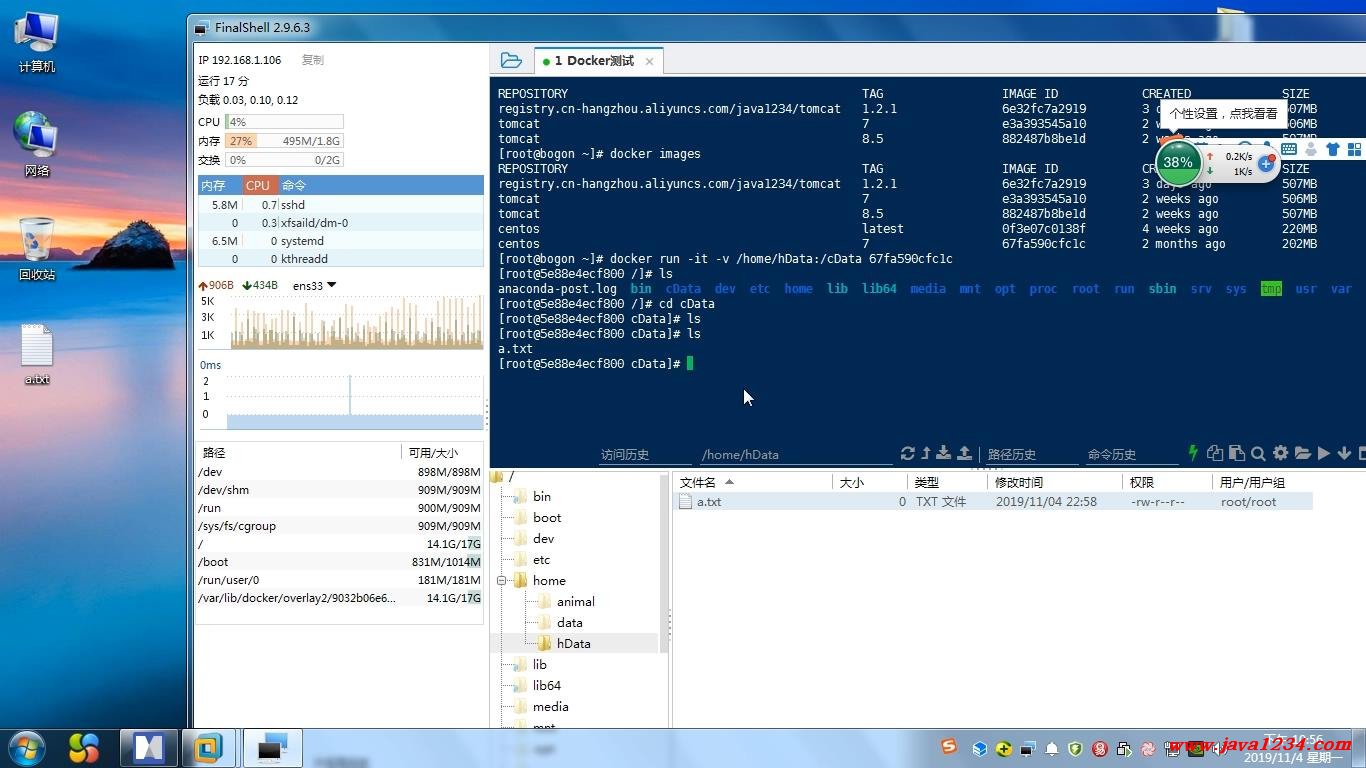This screenshot has height=768, width=1366.
Task: Select the kthreadd process row
Action: coord(340,259)
